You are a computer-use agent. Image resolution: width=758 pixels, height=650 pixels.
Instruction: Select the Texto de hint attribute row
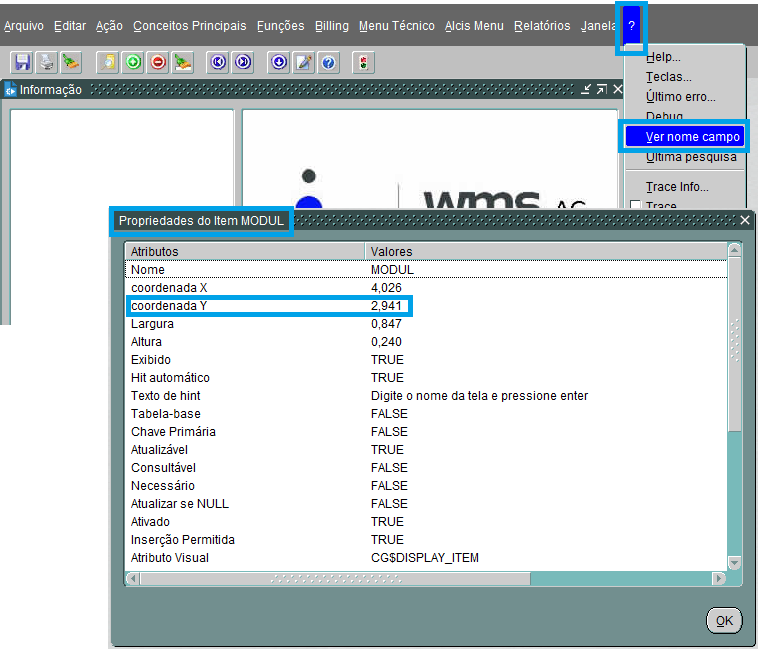[x=166, y=396]
